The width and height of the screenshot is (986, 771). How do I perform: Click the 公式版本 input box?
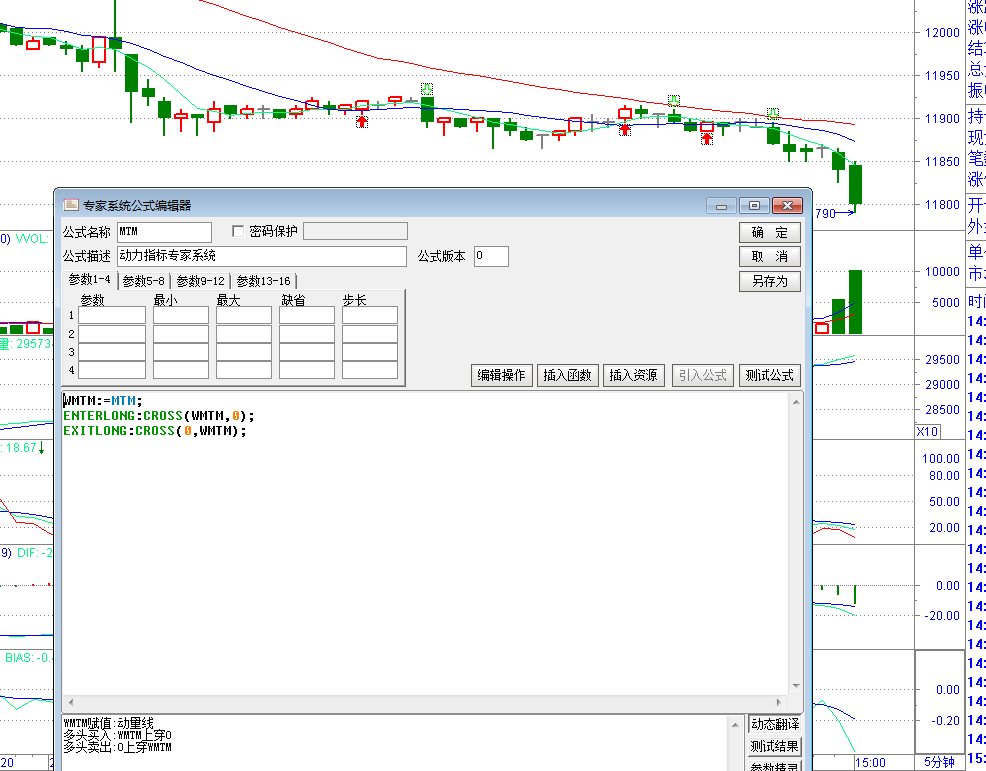(491, 256)
